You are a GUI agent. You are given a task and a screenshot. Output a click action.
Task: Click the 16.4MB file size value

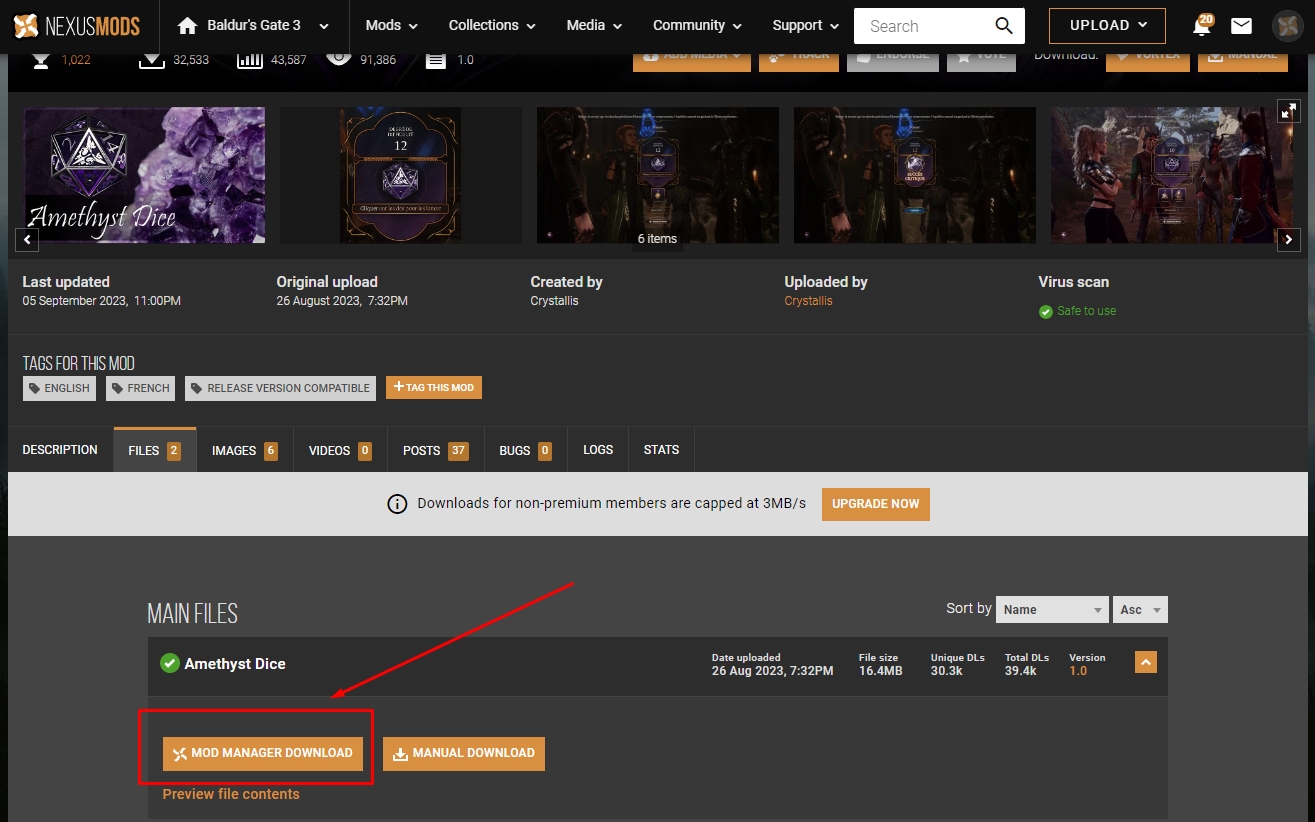[881, 671]
